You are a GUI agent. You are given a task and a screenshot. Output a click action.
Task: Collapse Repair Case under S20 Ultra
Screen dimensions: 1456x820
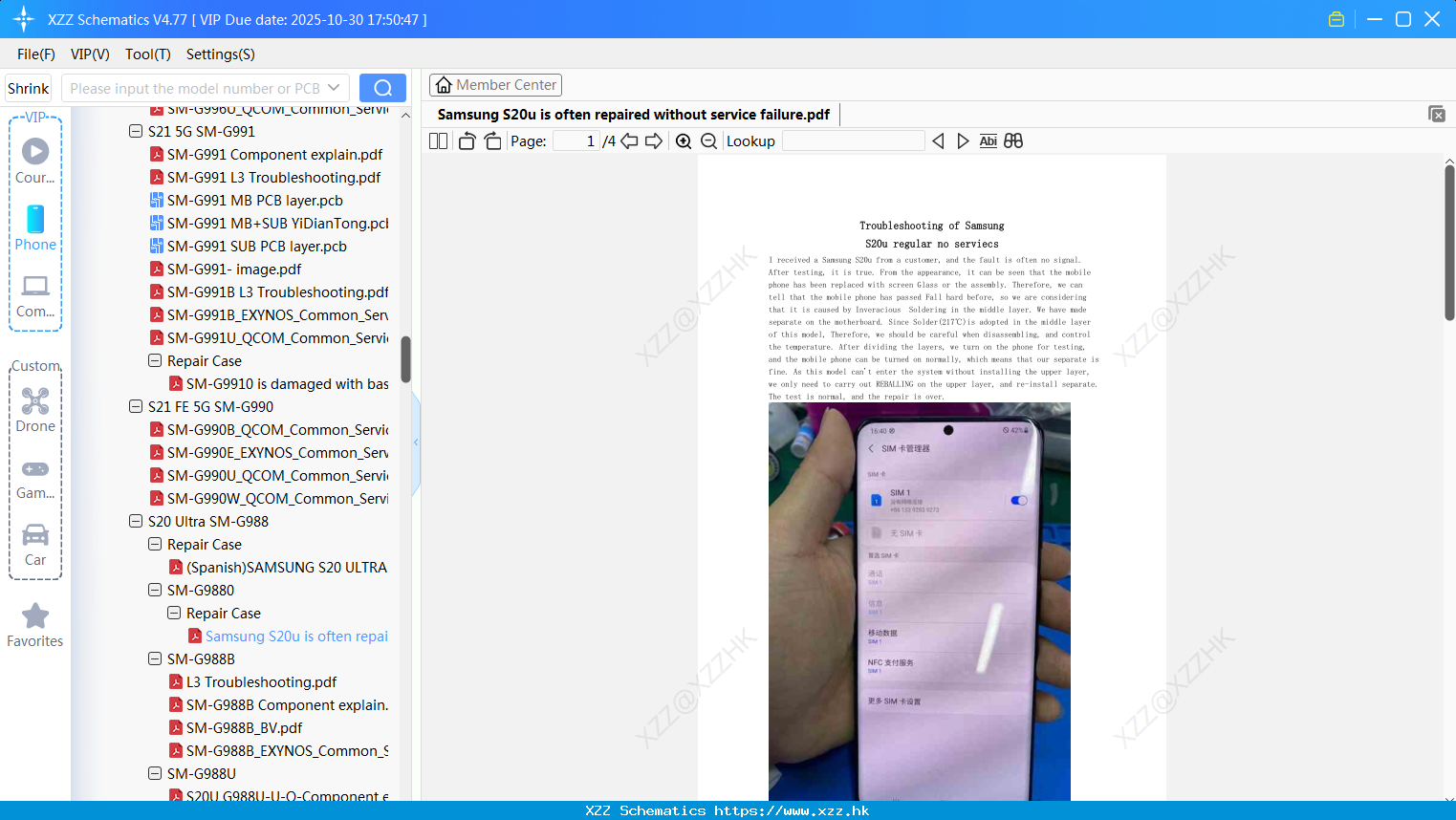155,544
